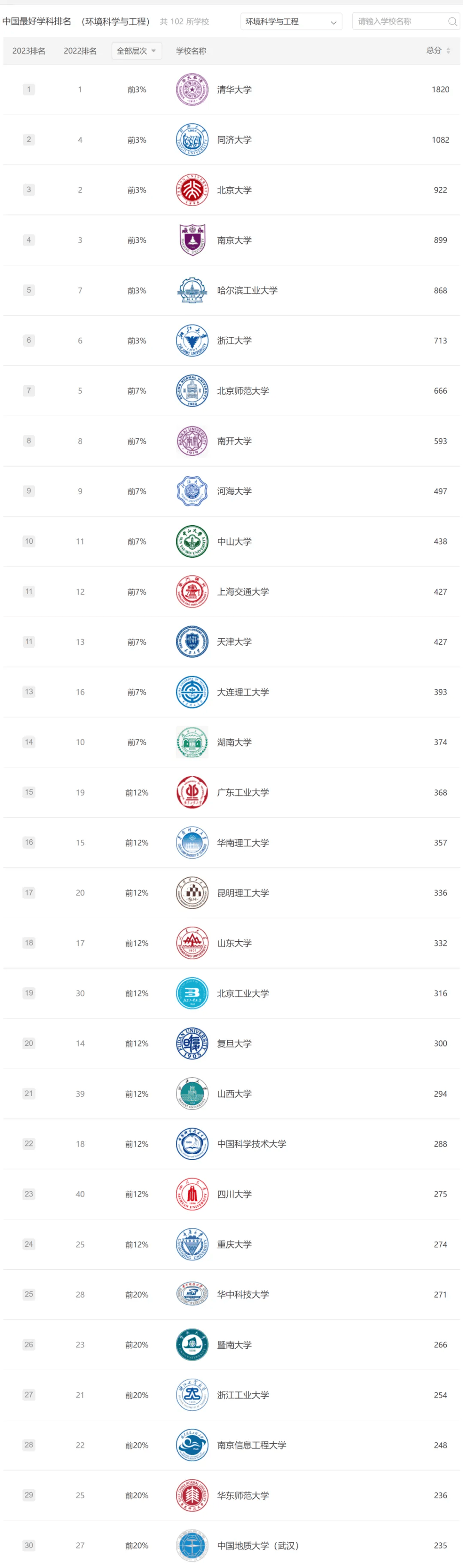This screenshot has width=463, height=1568.
Task: Click Guangdong University of Technology's red logo
Action: click(x=192, y=792)
